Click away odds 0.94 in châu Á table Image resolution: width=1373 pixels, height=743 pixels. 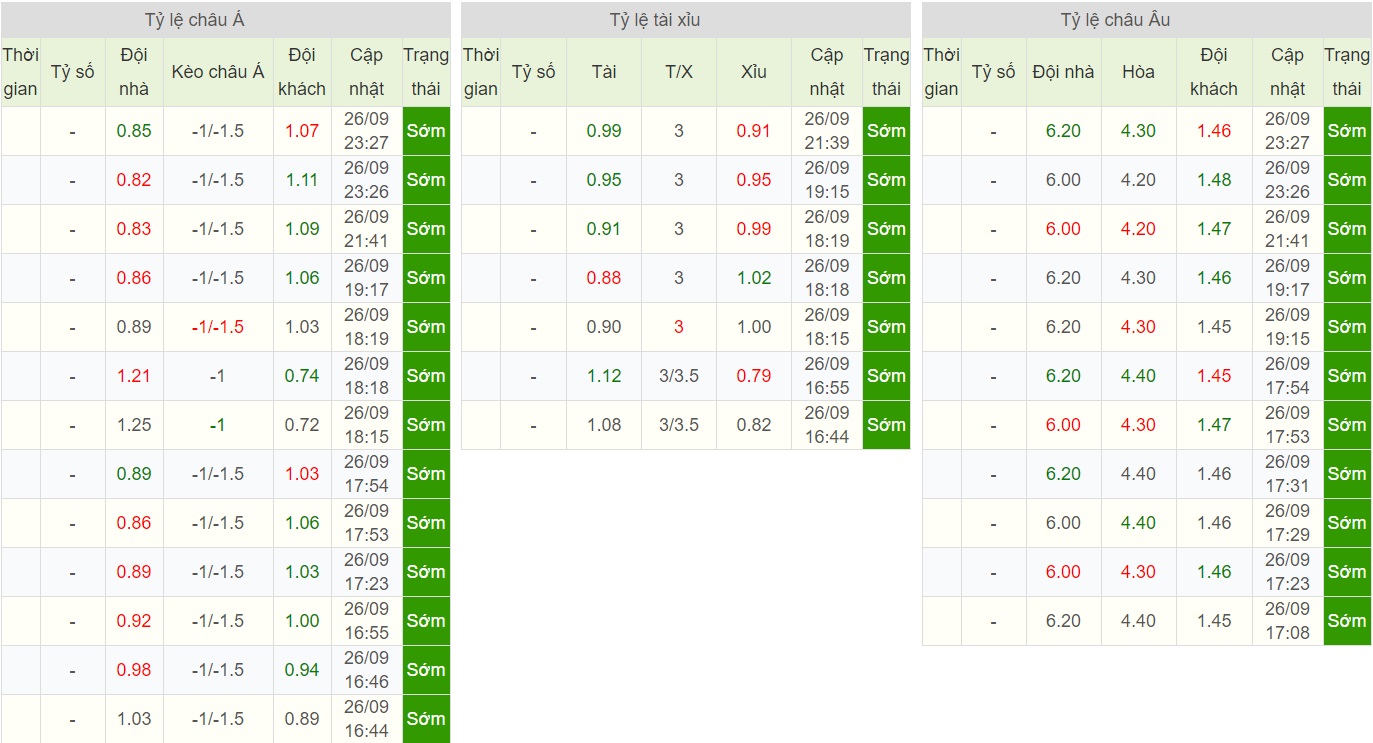click(x=302, y=670)
